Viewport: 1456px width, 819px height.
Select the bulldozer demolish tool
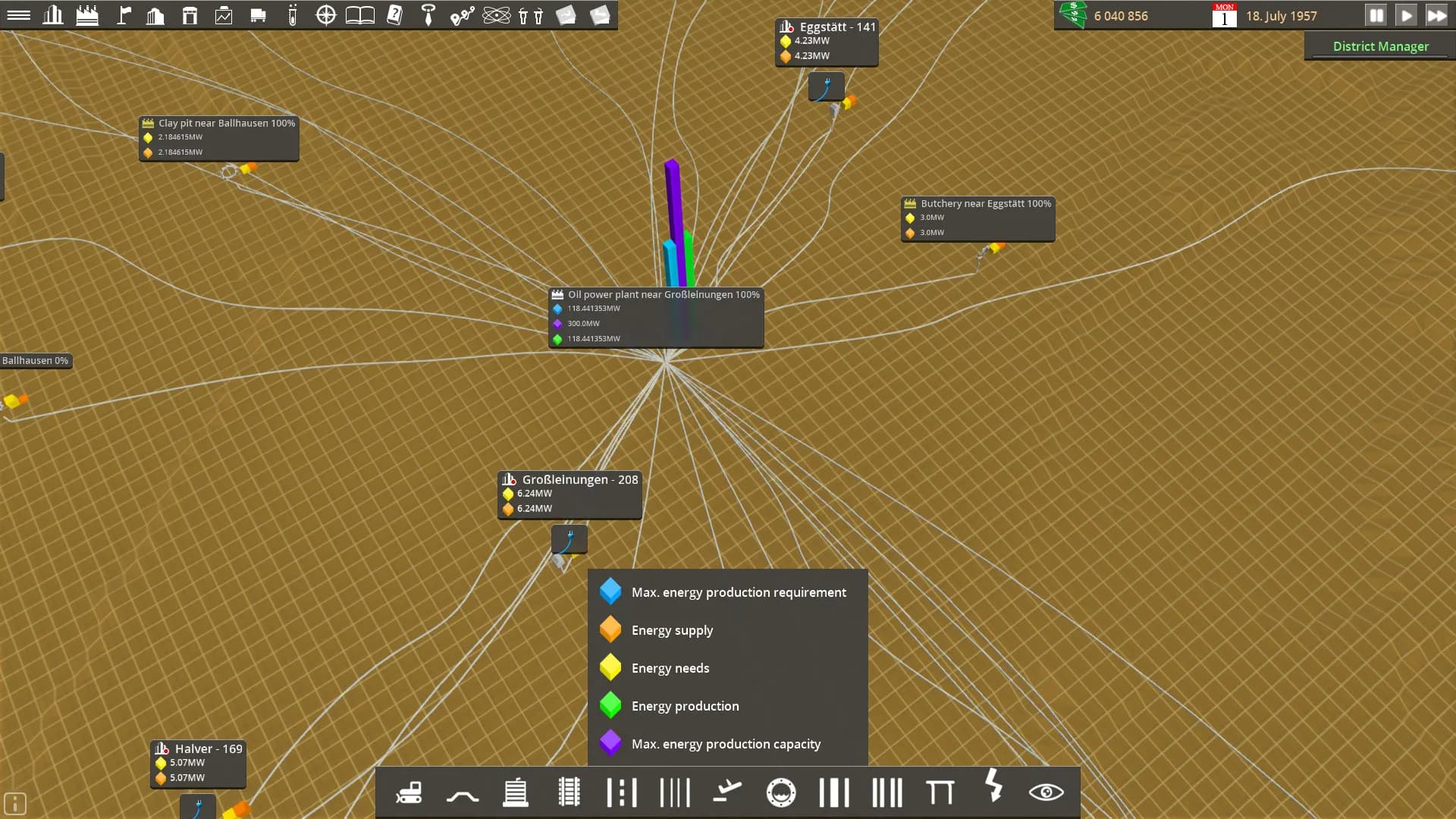tap(408, 792)
